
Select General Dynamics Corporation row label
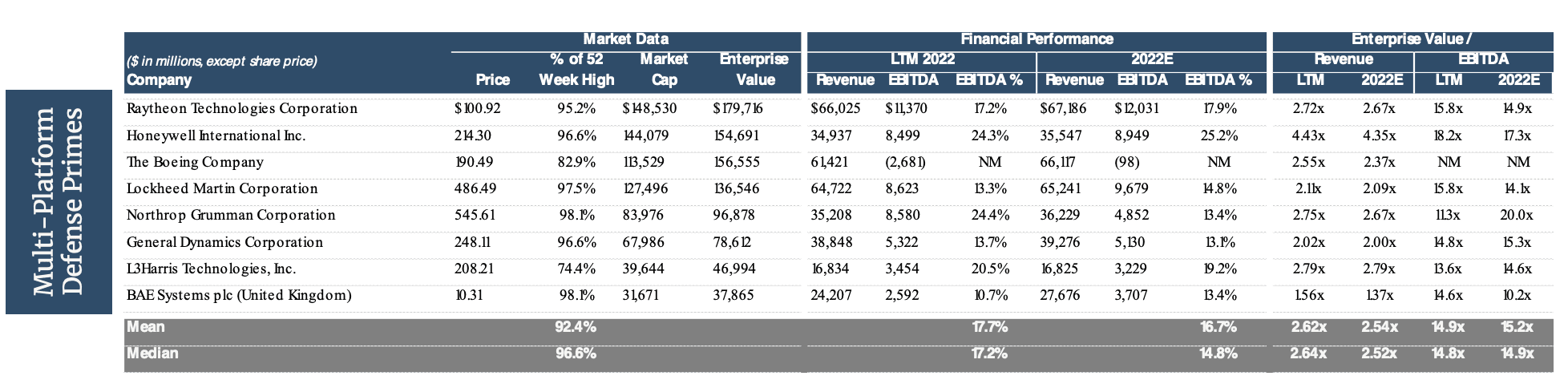224,242
